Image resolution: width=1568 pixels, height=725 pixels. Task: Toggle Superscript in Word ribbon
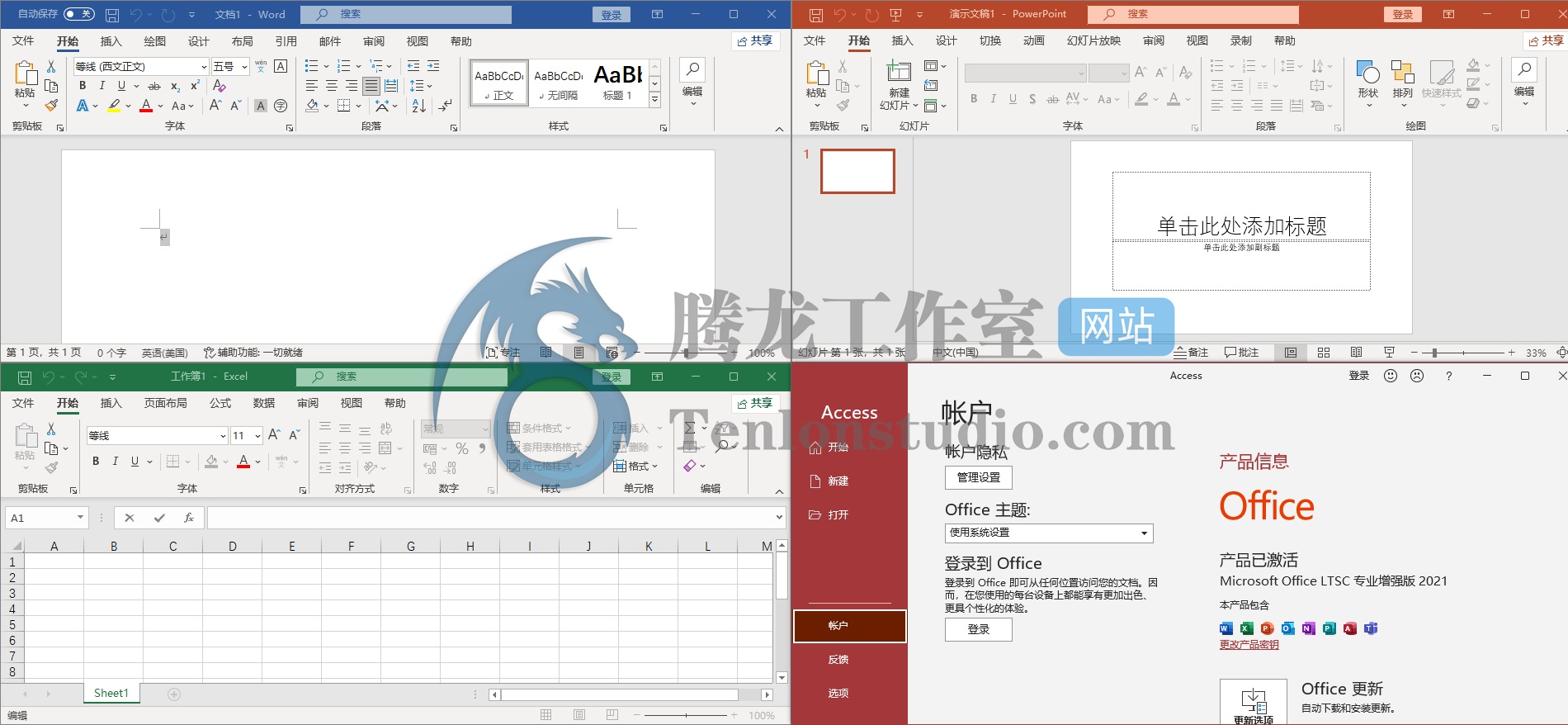[x=195, y=86]
